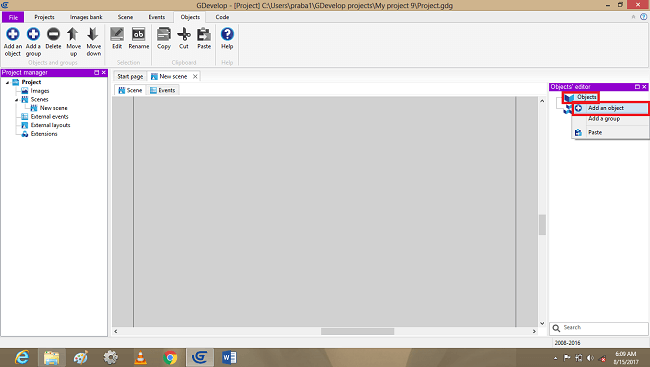The image size is (650, 367).
Task: Close the Project manager panel
Action: [104, 73]
